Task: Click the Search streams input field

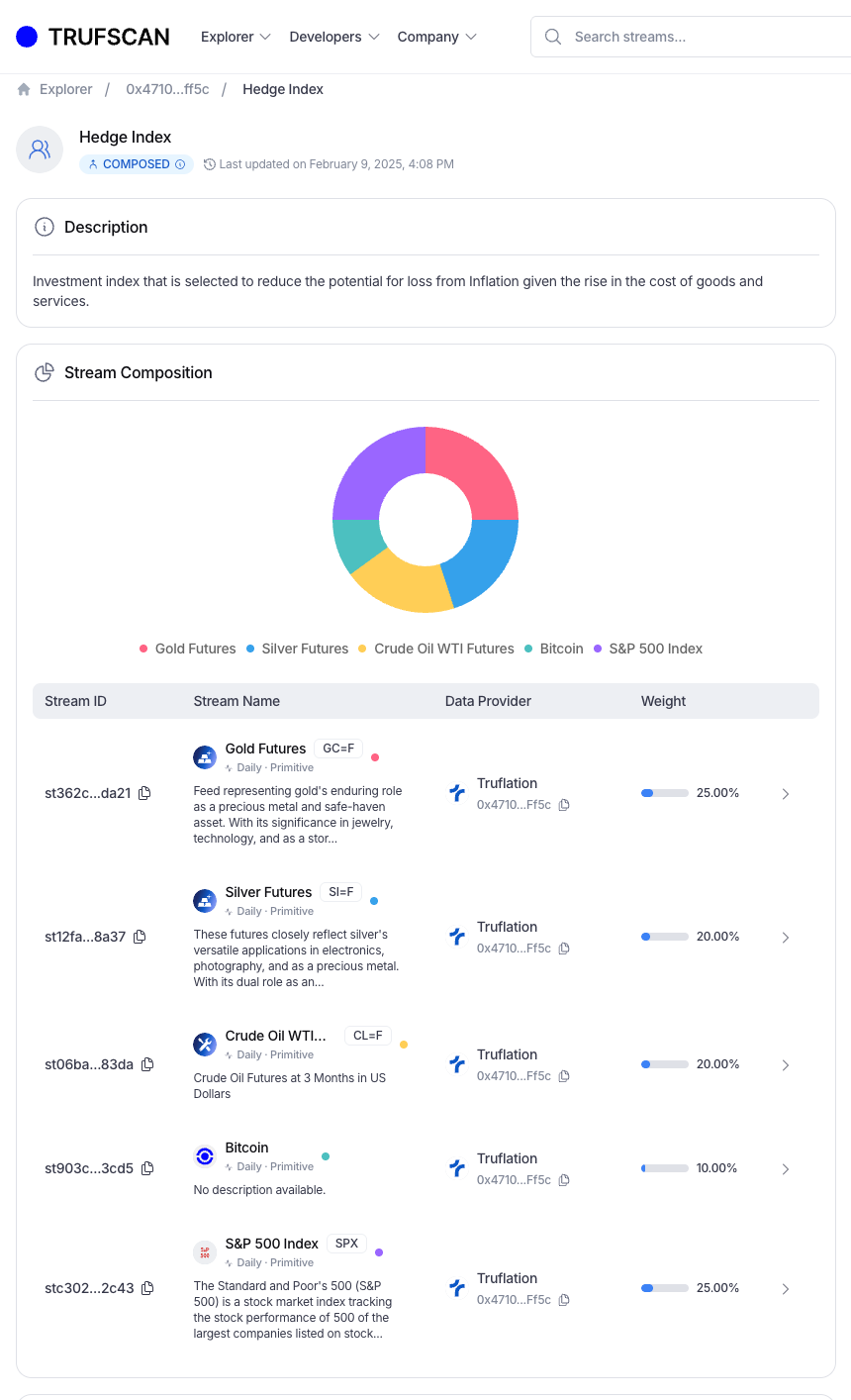Action: pos(691,37)
